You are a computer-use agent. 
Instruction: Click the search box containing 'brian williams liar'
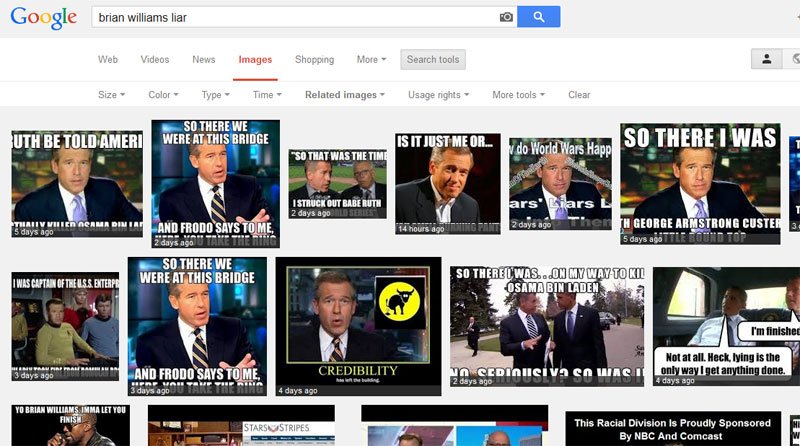click(x=305, y=17)
